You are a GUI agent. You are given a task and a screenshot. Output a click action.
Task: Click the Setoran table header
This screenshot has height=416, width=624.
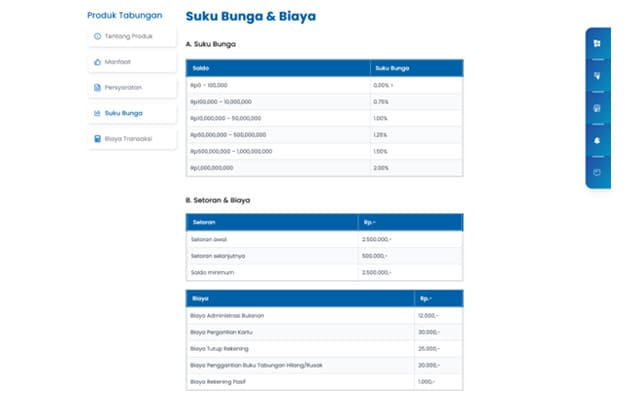click(x=204, y=222)
